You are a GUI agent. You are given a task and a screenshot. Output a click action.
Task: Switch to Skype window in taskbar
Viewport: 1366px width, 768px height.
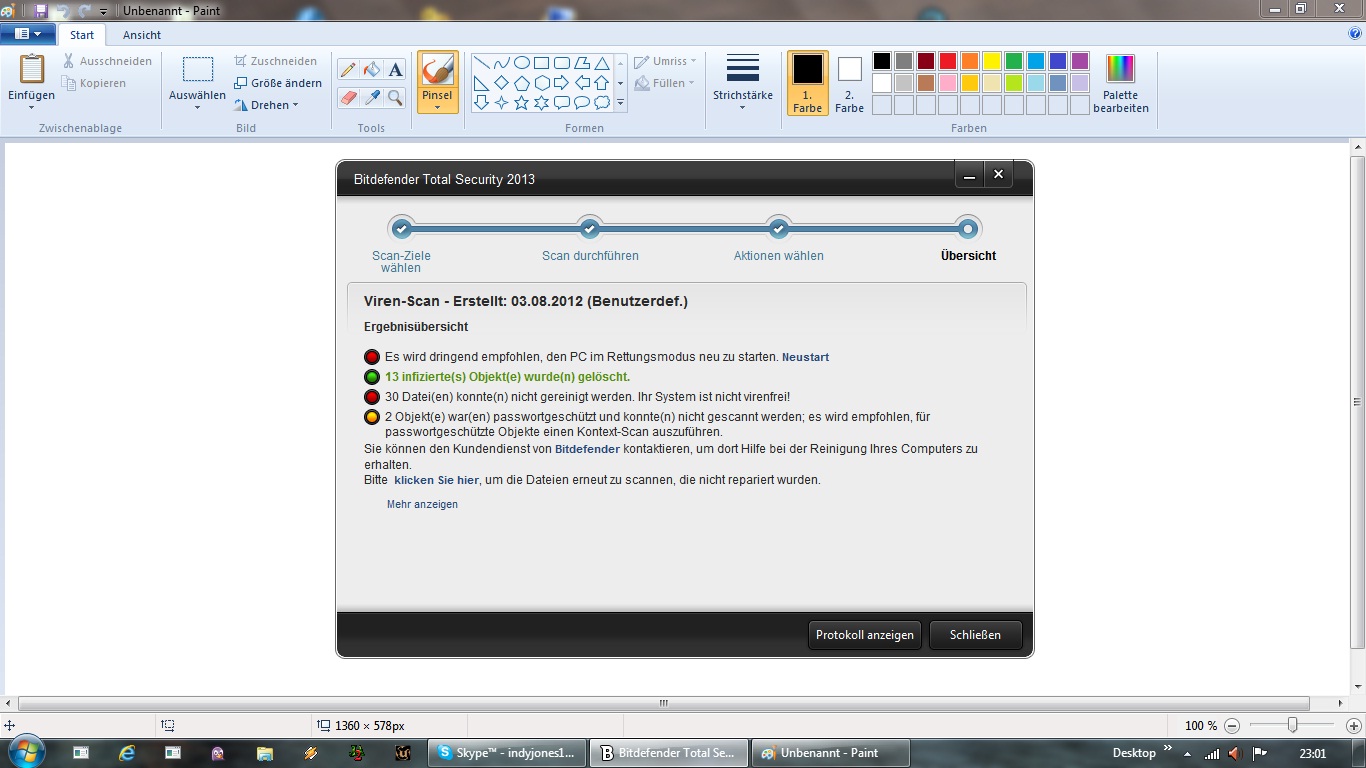pos(508,753)
